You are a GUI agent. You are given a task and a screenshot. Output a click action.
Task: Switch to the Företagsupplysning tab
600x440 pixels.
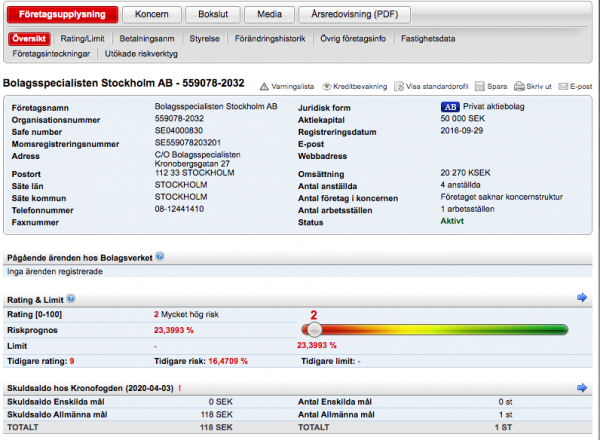point(62,15)
